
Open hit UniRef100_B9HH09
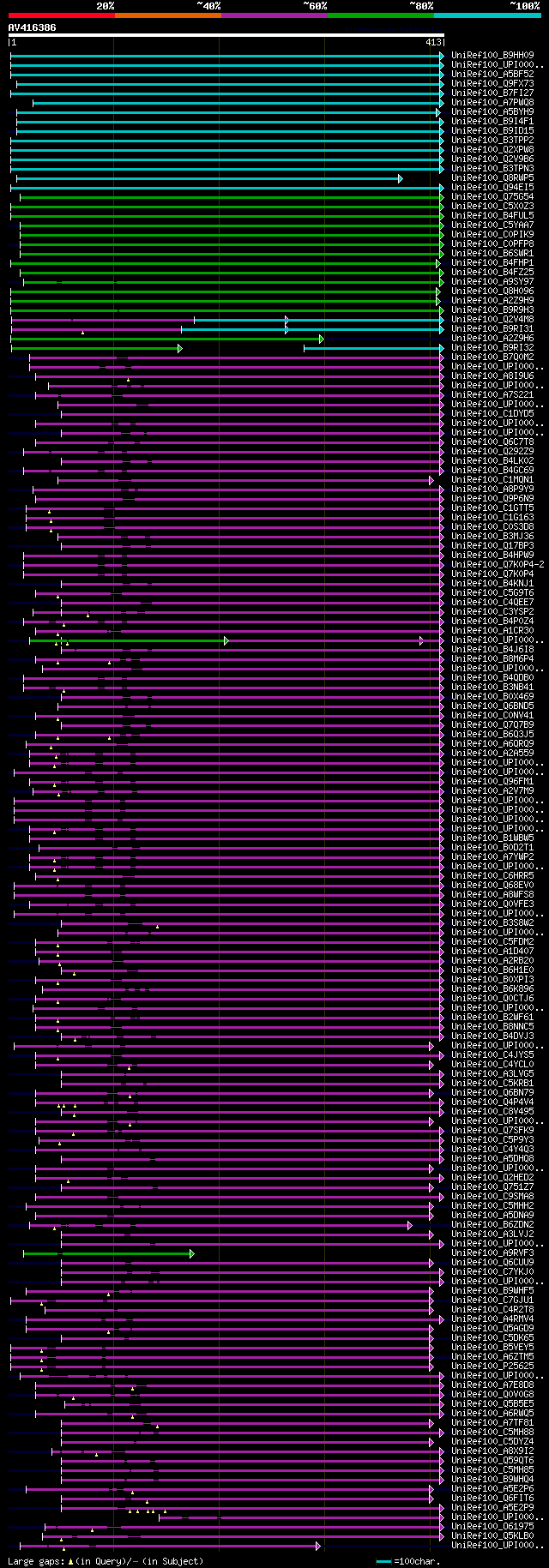point(492,56)
